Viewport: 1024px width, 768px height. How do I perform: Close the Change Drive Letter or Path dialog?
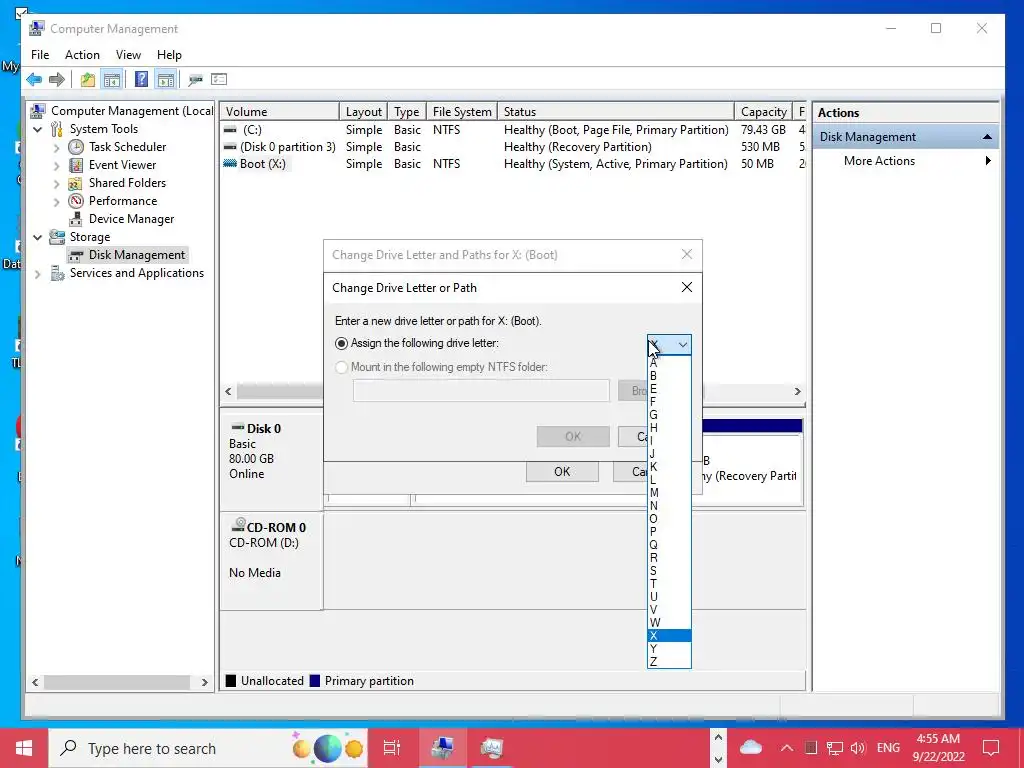coord(686,287)
